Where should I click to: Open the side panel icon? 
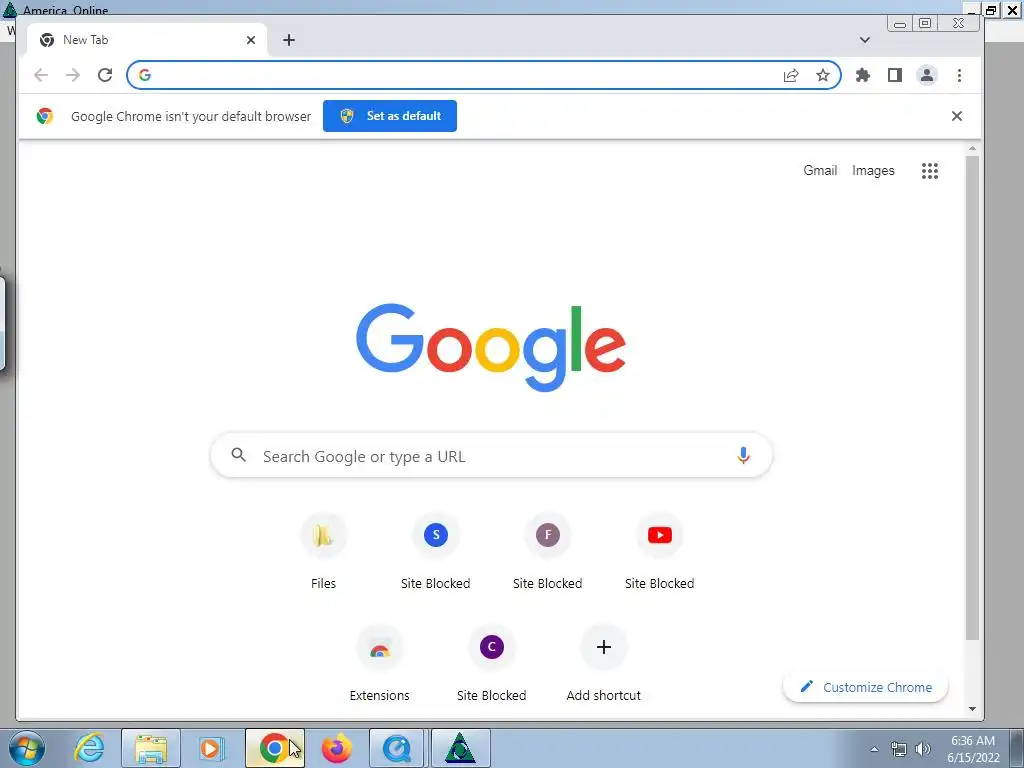click(x=895, y=75)
